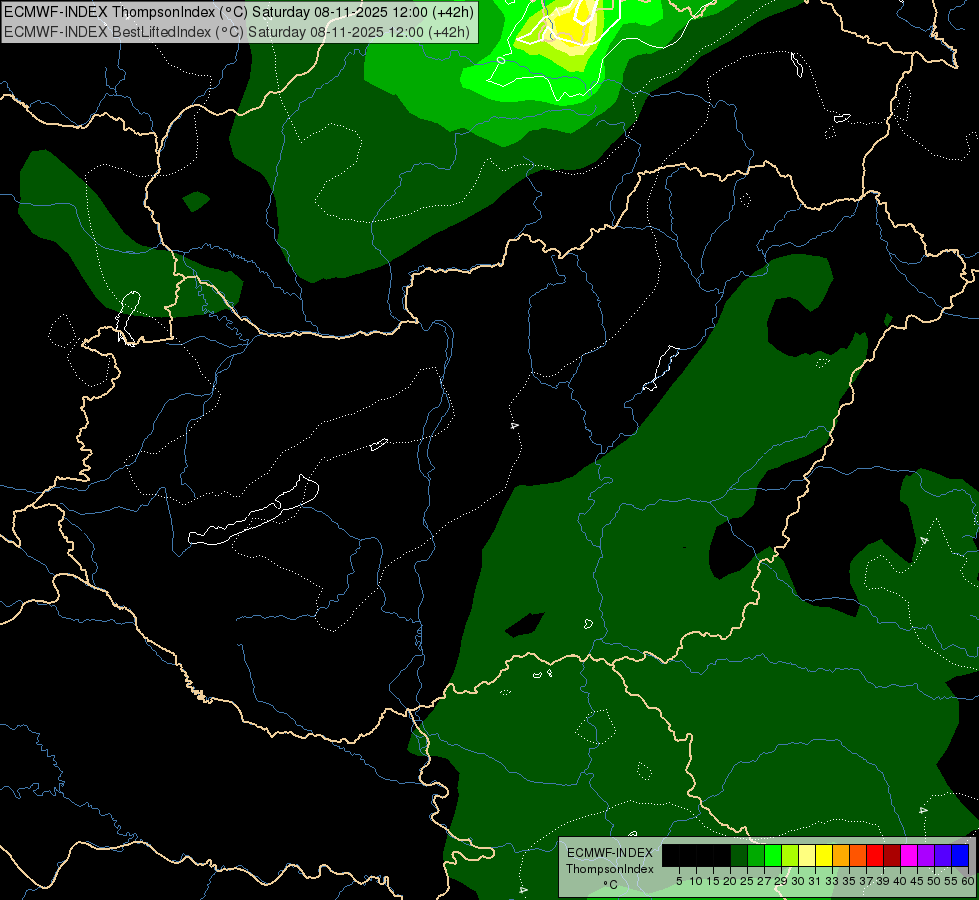Screen dimensions: 979x900
Task: Click the BestLiftedIndex title line at top
Action: 237,32
